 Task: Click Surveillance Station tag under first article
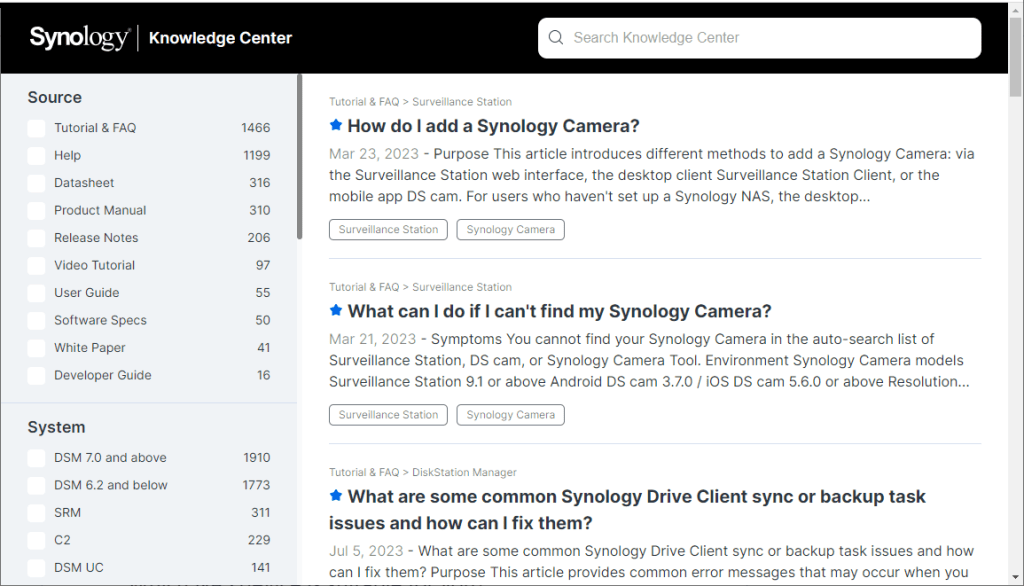[x=388, y=229]
